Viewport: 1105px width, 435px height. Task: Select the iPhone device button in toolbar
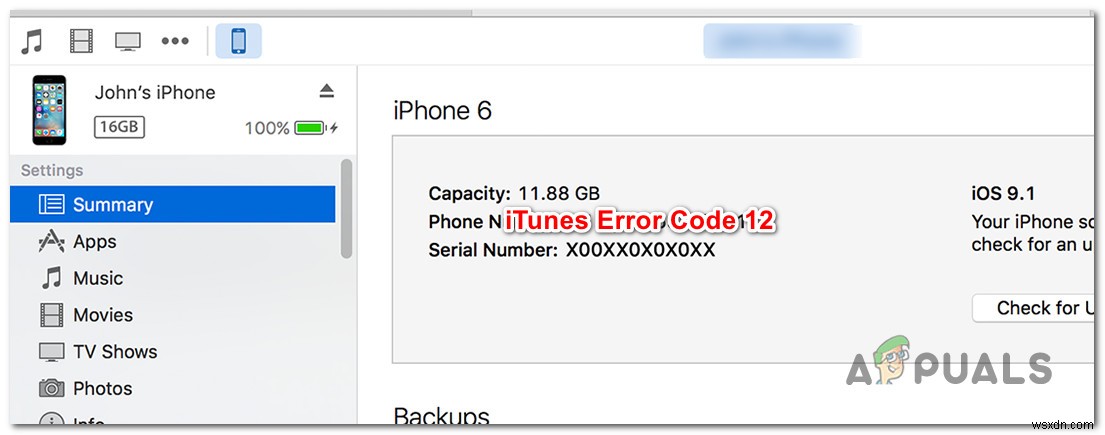[x=238, y=41]
